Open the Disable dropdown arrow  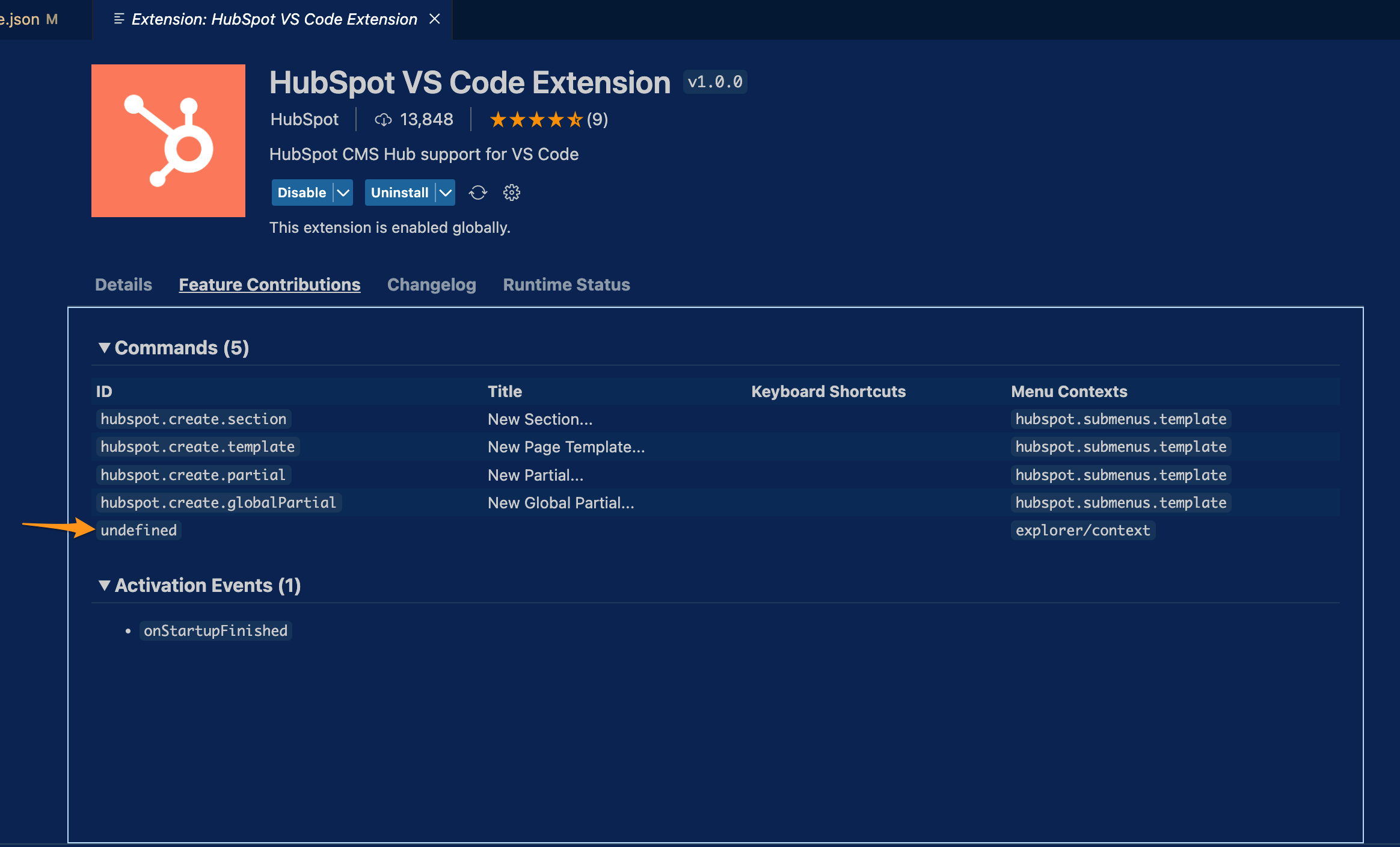tap(342, 192)
